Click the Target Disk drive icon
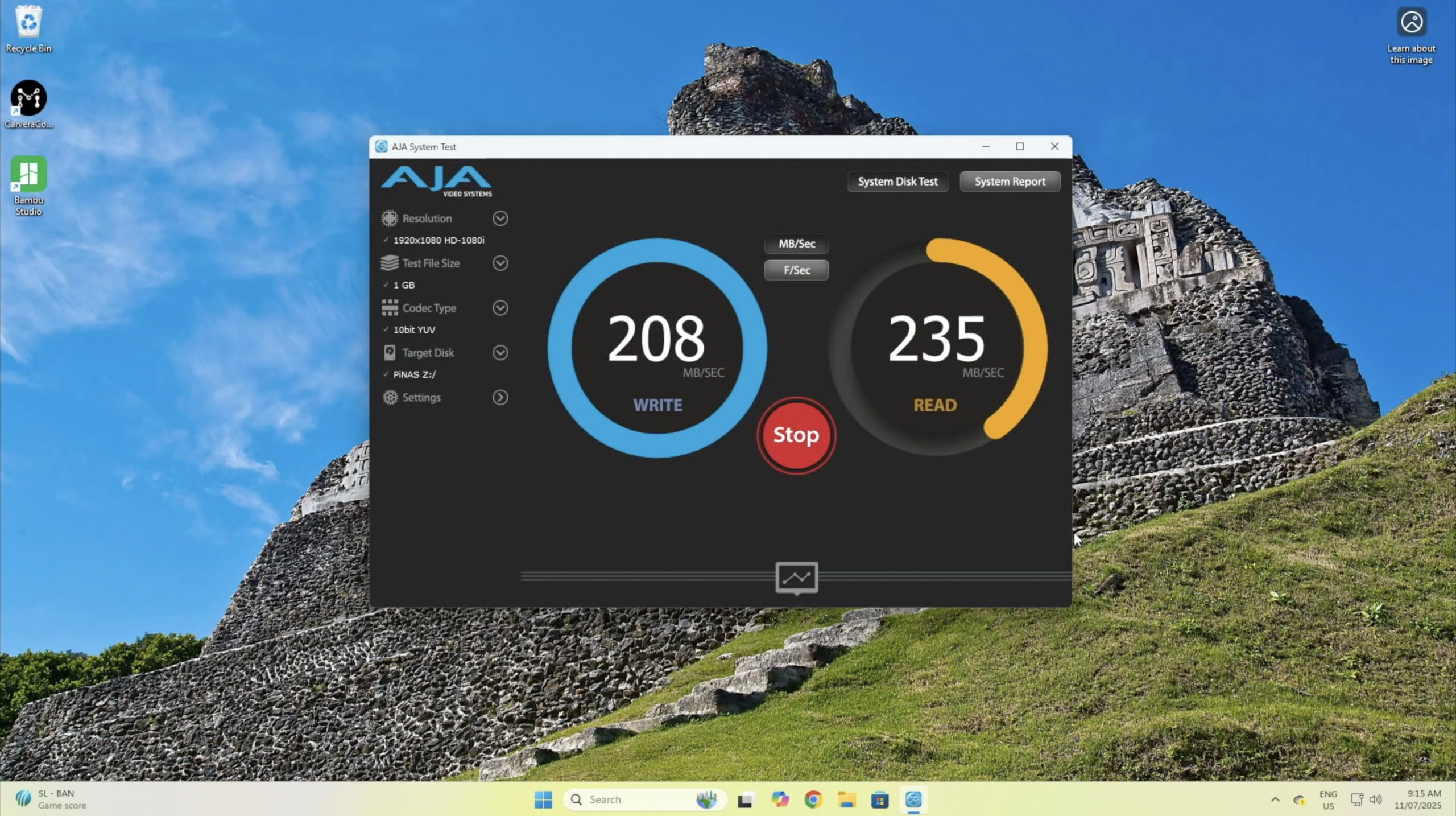 [390, 353]
